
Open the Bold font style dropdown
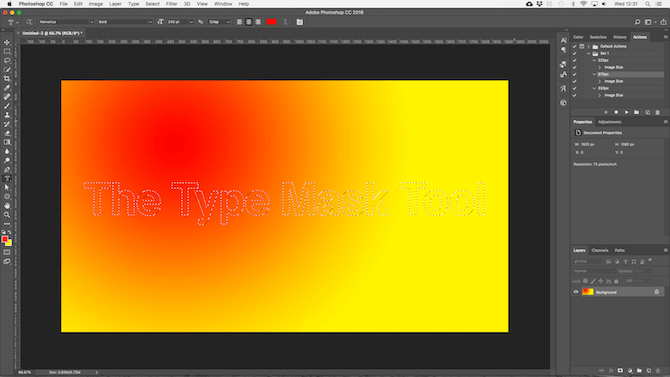tap(125, 22)
